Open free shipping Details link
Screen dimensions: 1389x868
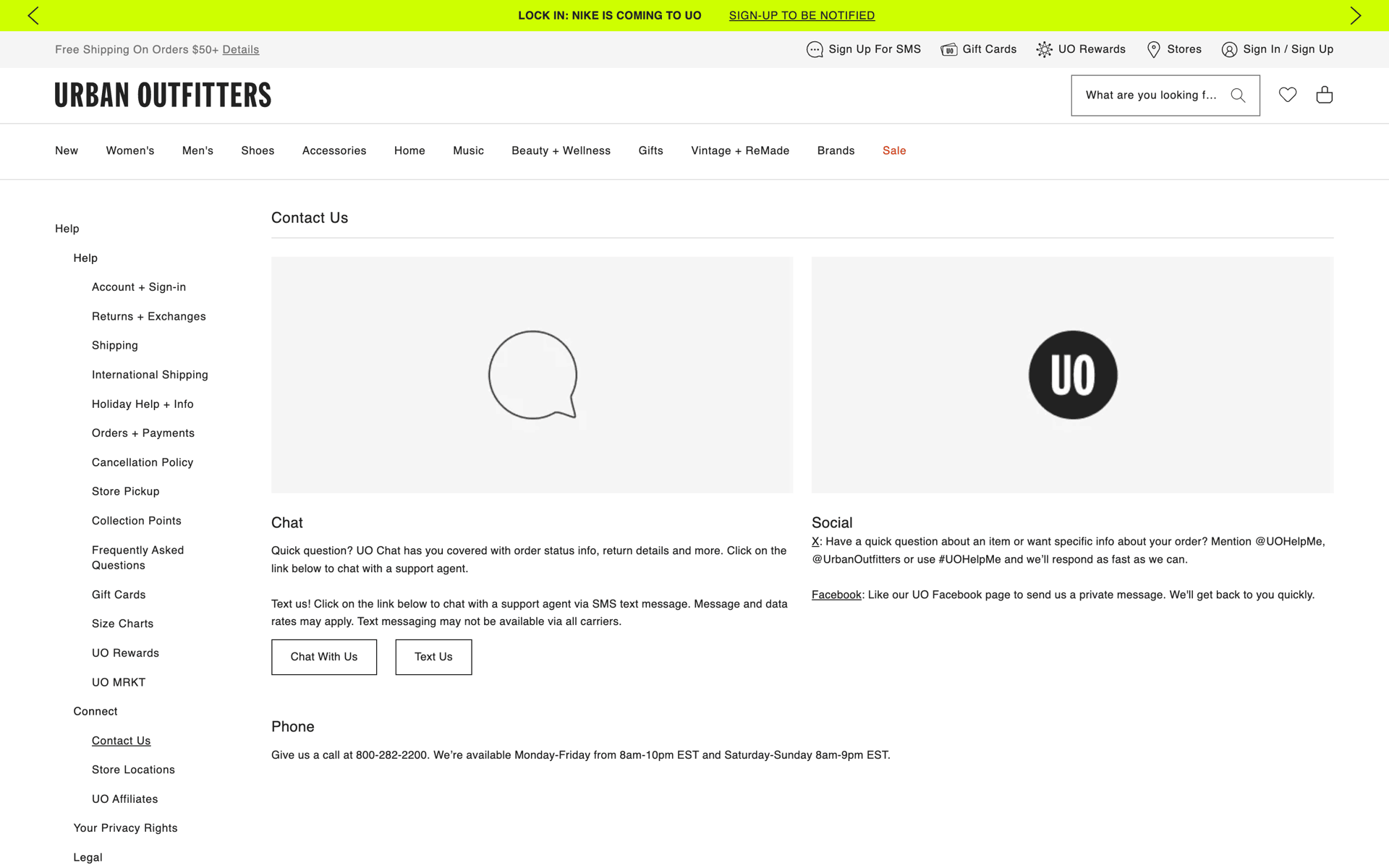point(241,49)
